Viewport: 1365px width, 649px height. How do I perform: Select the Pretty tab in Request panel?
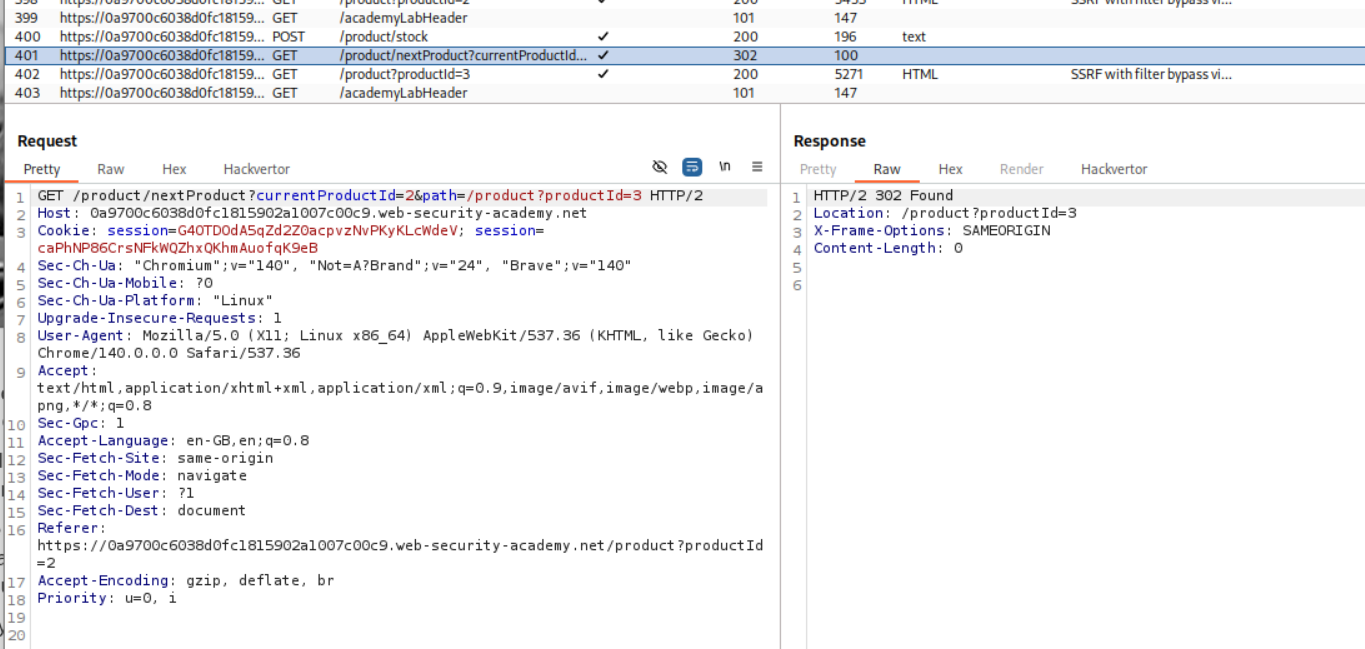(42, 169)
